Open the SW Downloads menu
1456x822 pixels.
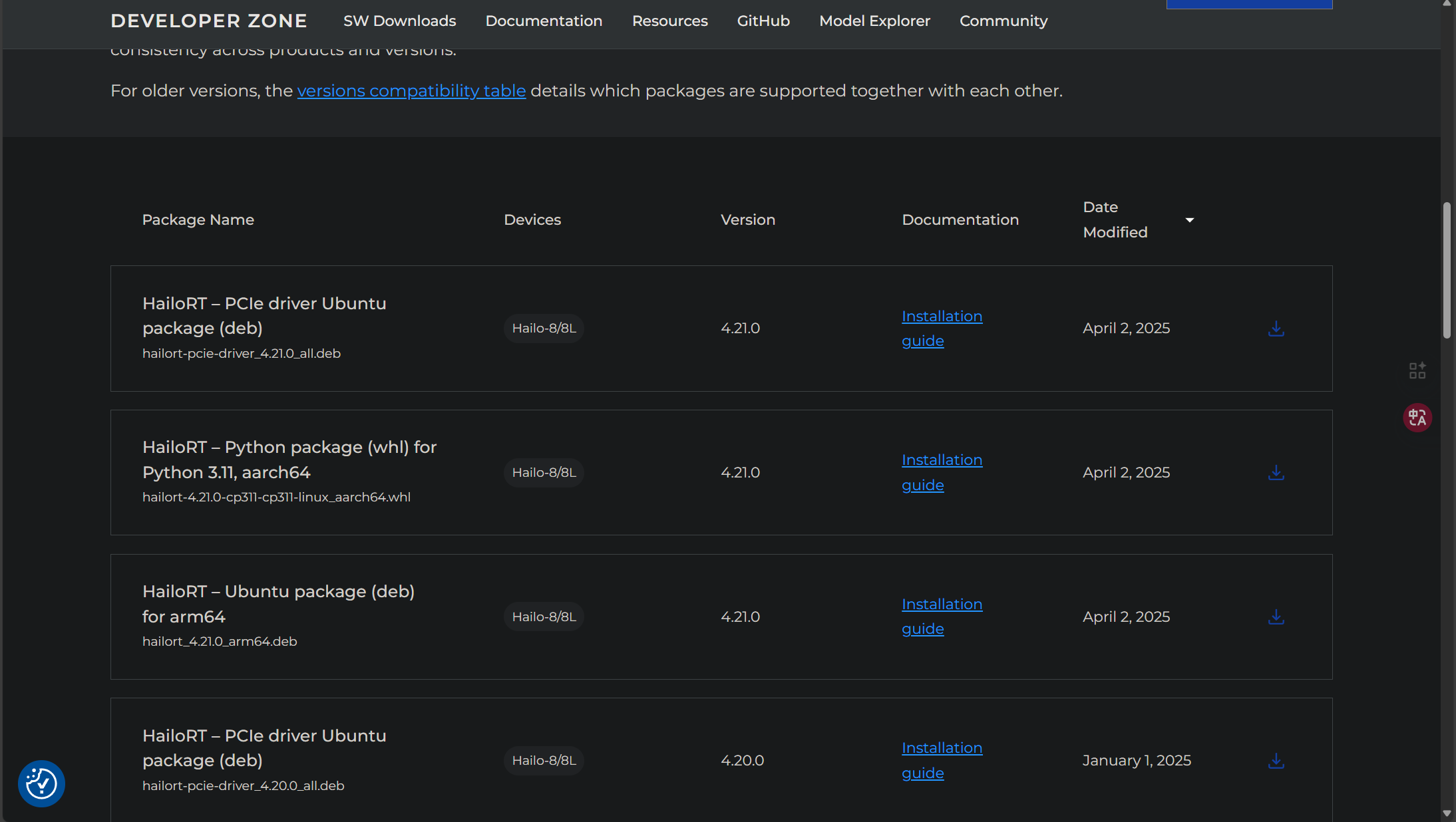pos(399,21)
